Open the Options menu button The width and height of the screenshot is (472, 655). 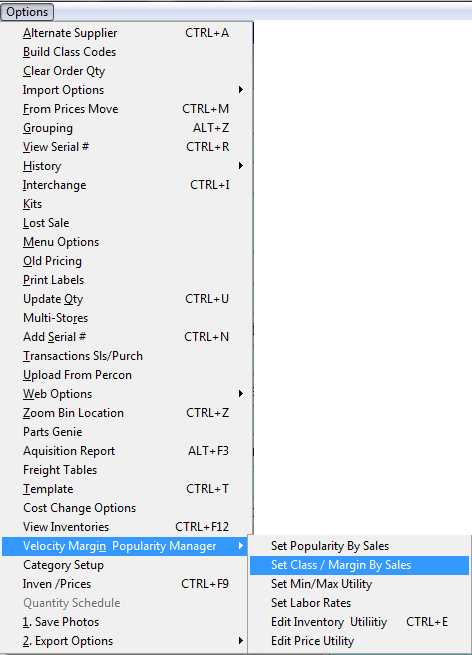coord(27,12)
